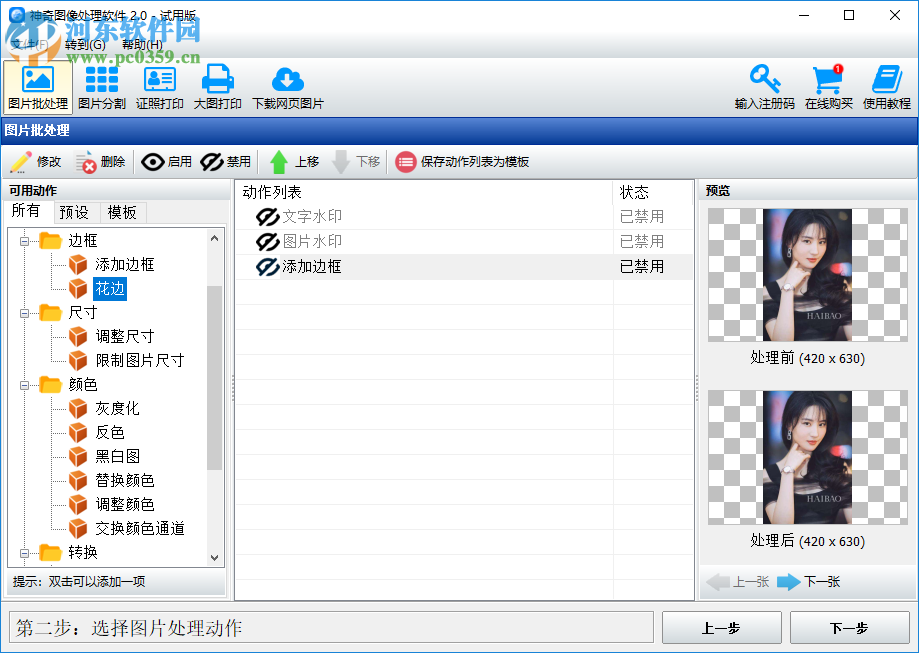Click the 转换 folder icon
This screenshot has width=919, height=653.
click(x=50, y=552)
